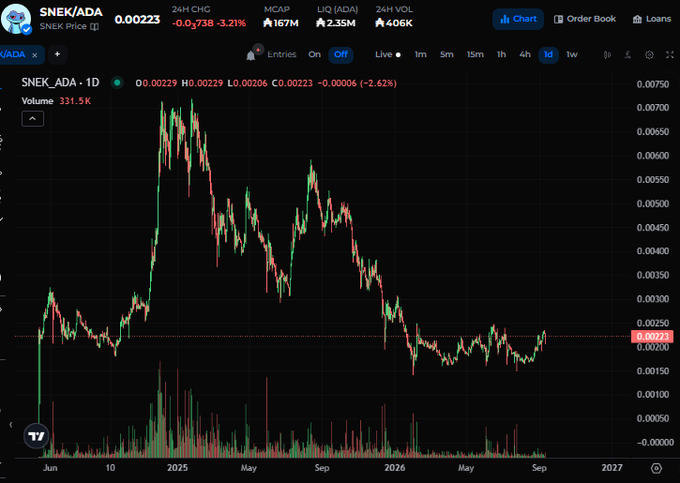Click the 2025 time axis label
The image size is (680, 483).
point(177,468)
